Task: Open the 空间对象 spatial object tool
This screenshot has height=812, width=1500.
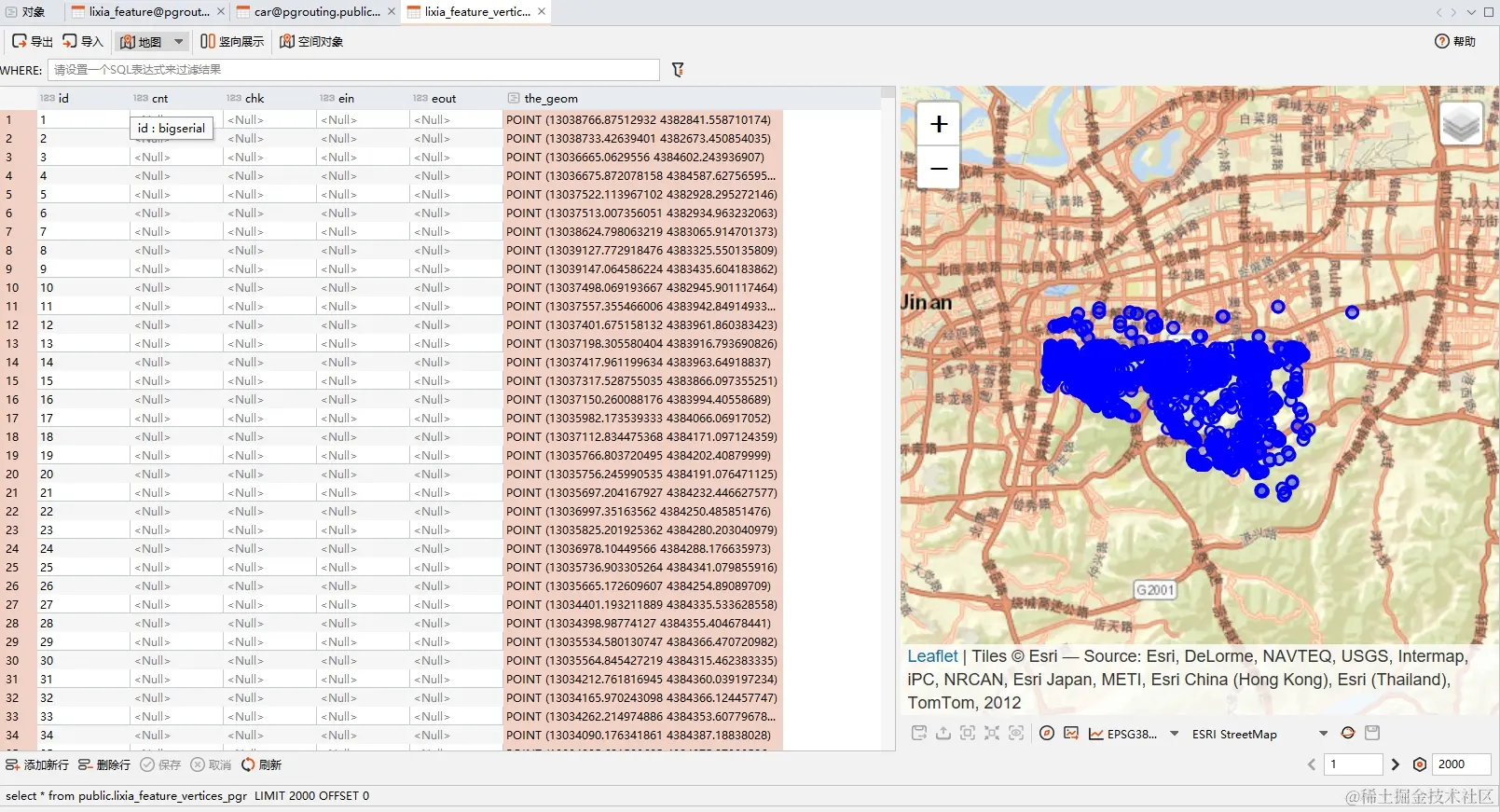Action: coord(311,41)
